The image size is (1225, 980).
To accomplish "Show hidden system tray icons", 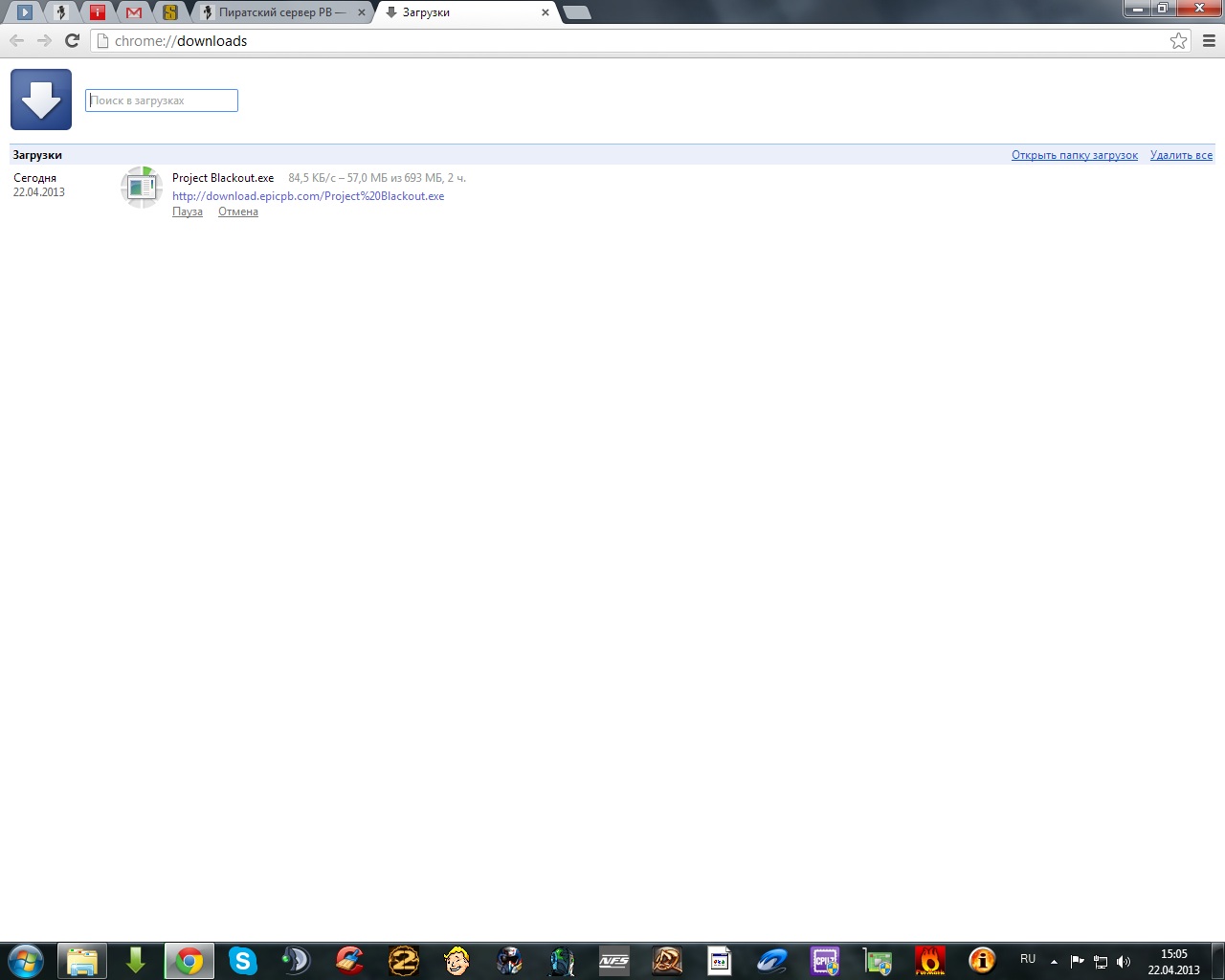I will (x=1054, y=962).
